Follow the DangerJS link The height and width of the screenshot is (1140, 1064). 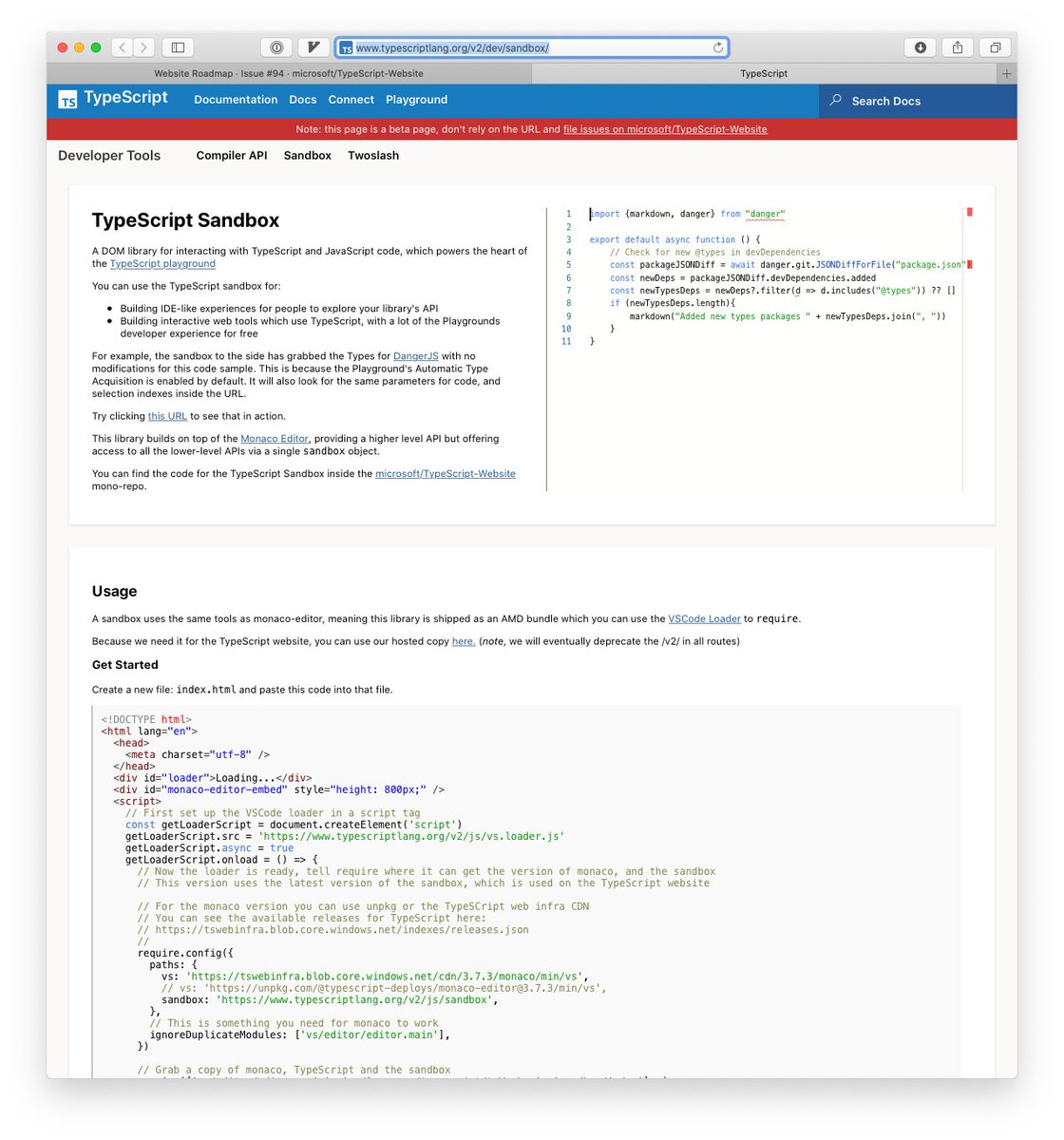416,356
